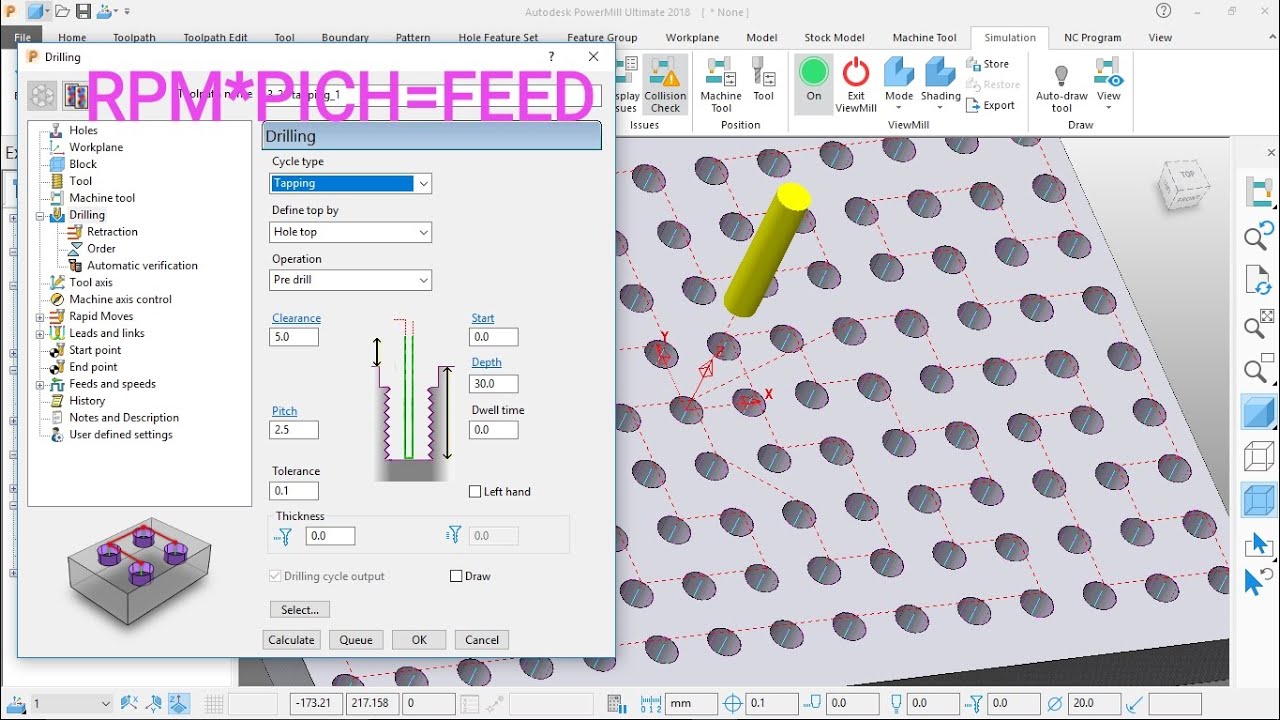The image size is (1280, 720).
Task: Expand the Feeds and speeds tree node
Action: tap(40, 385)
